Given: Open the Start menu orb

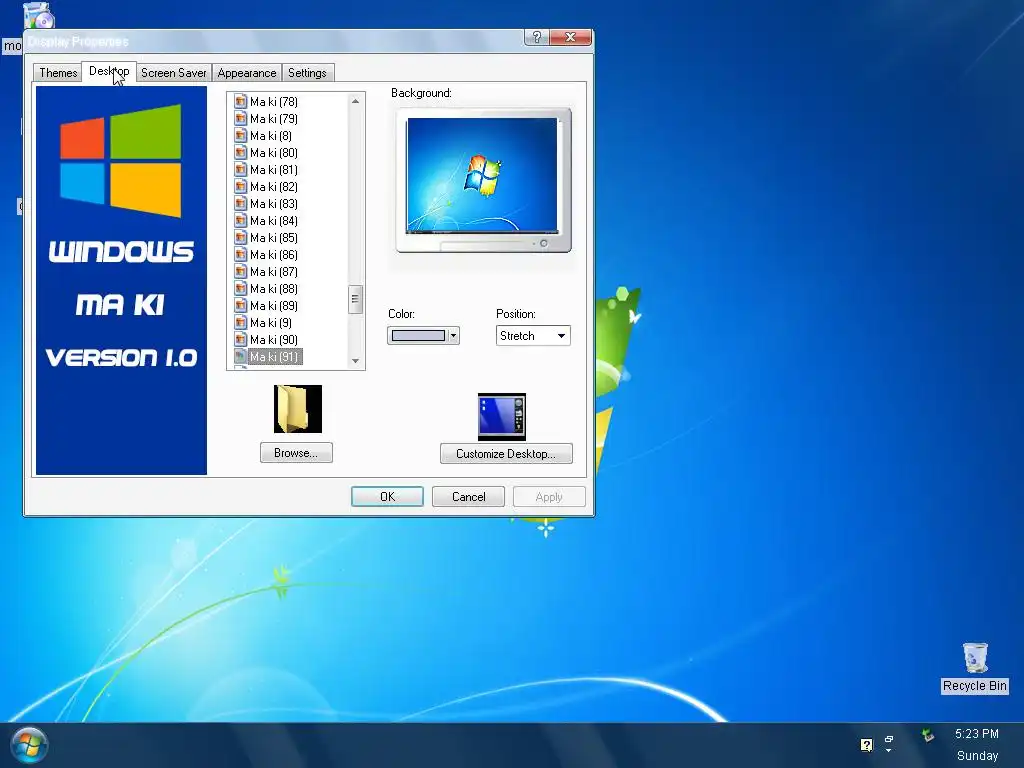Looking at the screenshot, I should click(29, 744).
